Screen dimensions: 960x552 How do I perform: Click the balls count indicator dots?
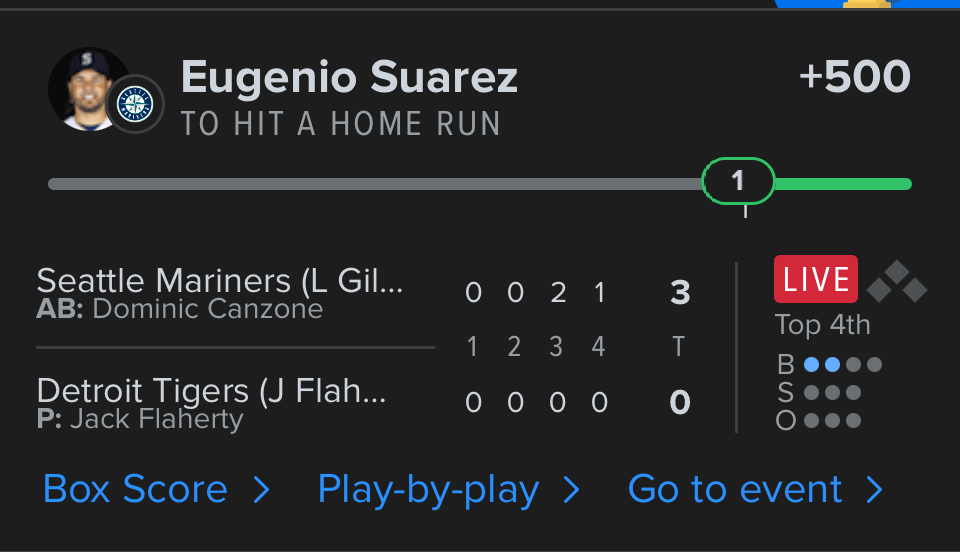(842, 364)
